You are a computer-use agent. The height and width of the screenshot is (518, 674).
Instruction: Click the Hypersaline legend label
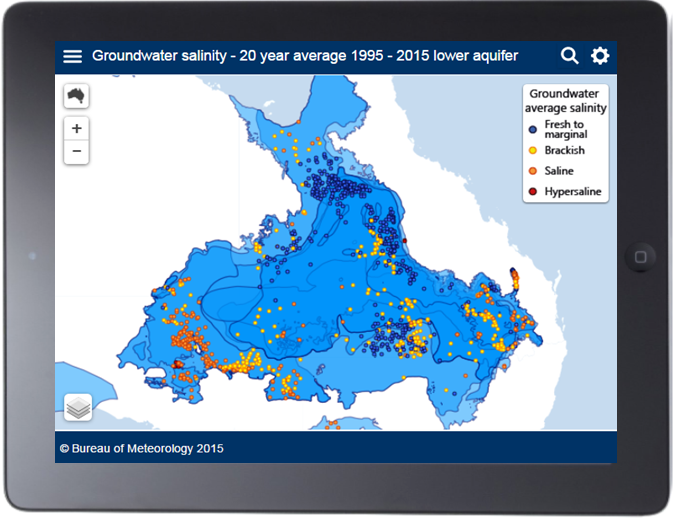pos(573,192)
